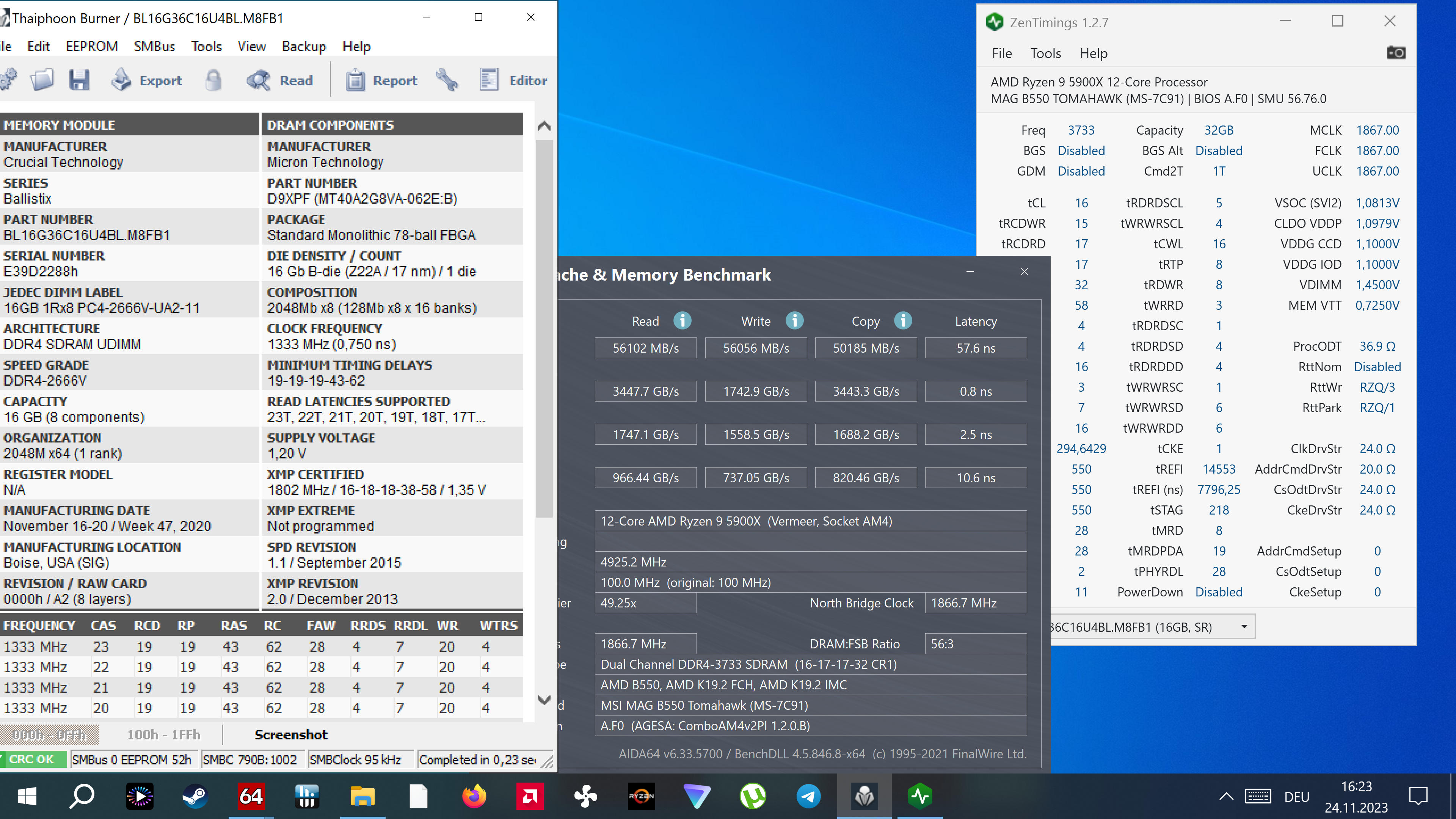Click the wrench tool icon
This screenshot has width=1456, height=819.
447,81
